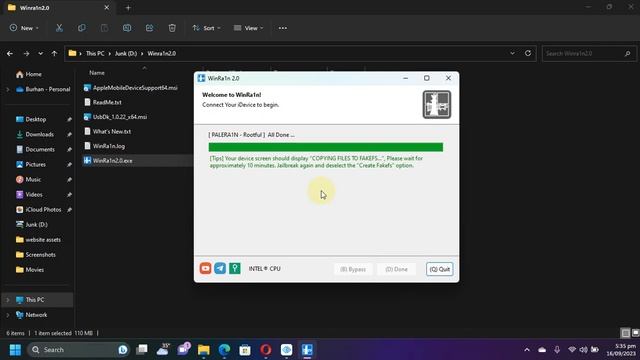
Task: Refresh the Winra1n2.0 folder view
Action: pos(528,53)
